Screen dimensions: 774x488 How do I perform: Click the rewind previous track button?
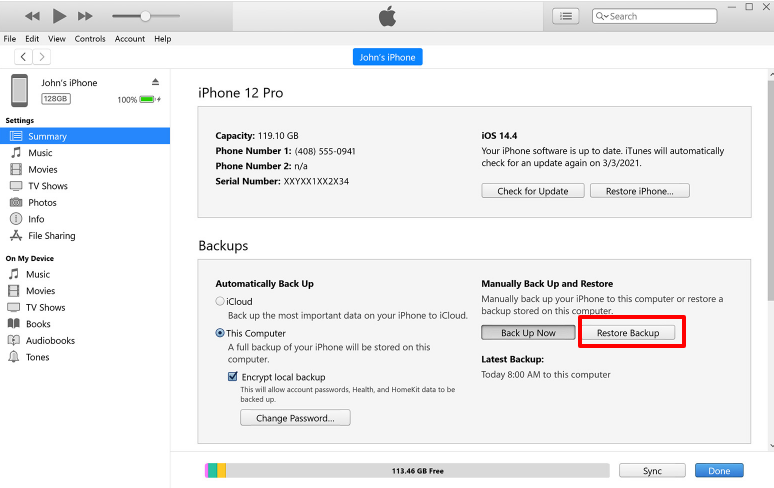click(33, 16)
